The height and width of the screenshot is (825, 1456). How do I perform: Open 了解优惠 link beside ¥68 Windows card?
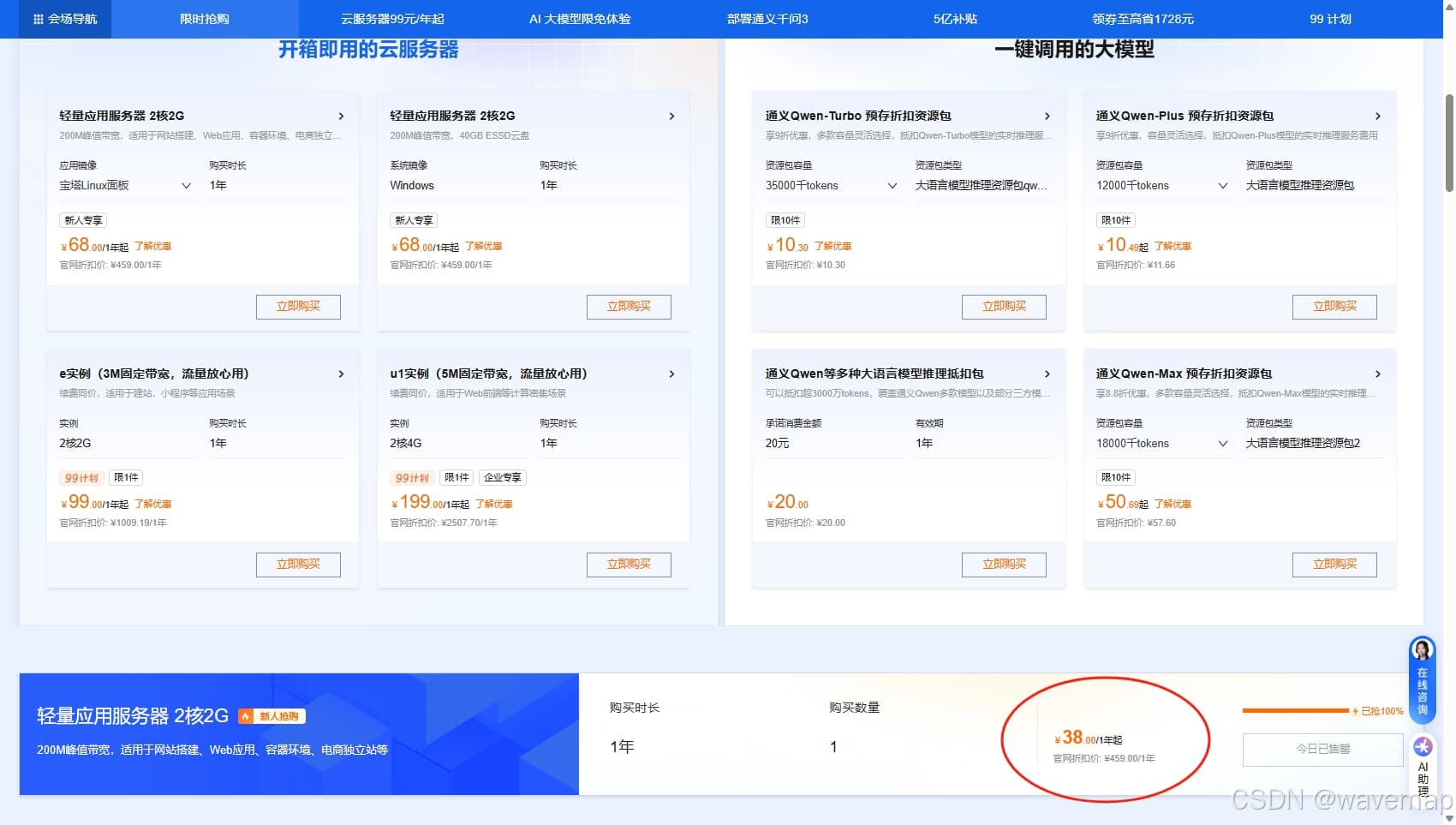pyautogui.click(x=483, y=247)
